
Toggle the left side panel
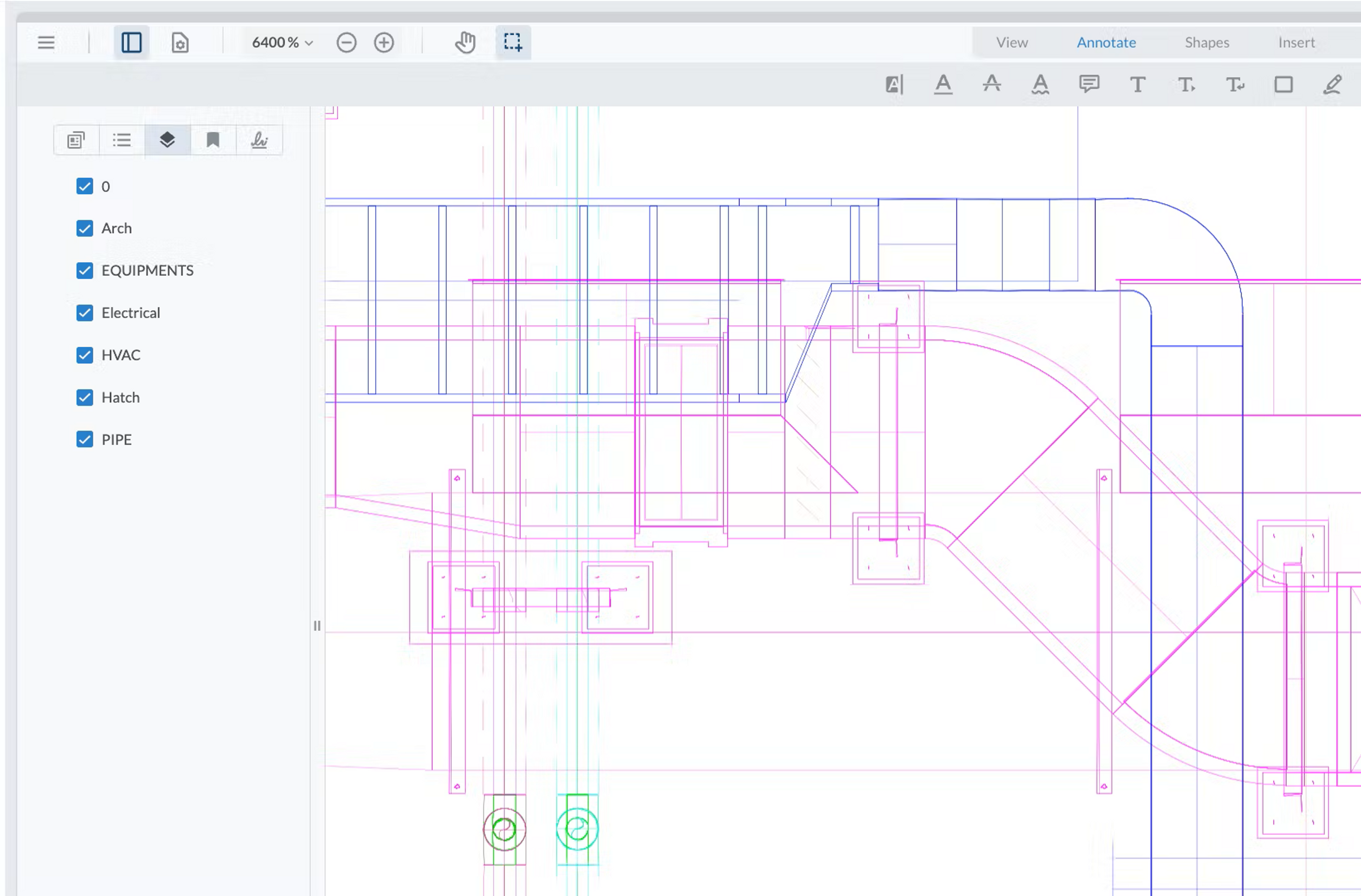(131, 42)
